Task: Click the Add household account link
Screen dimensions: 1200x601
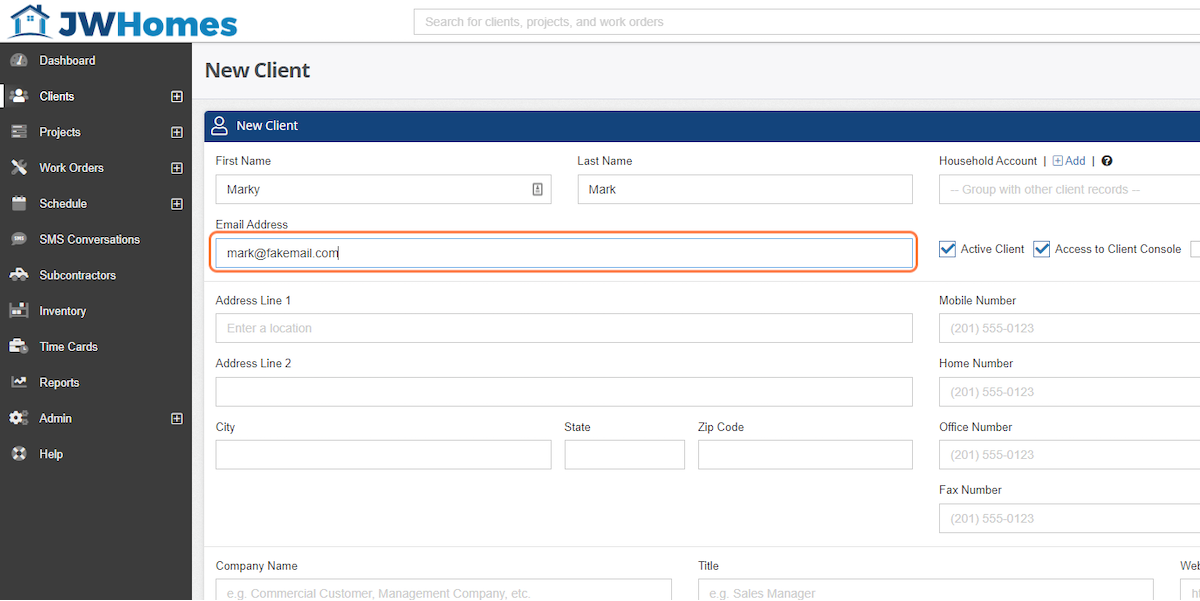Action: (1069, 161)
